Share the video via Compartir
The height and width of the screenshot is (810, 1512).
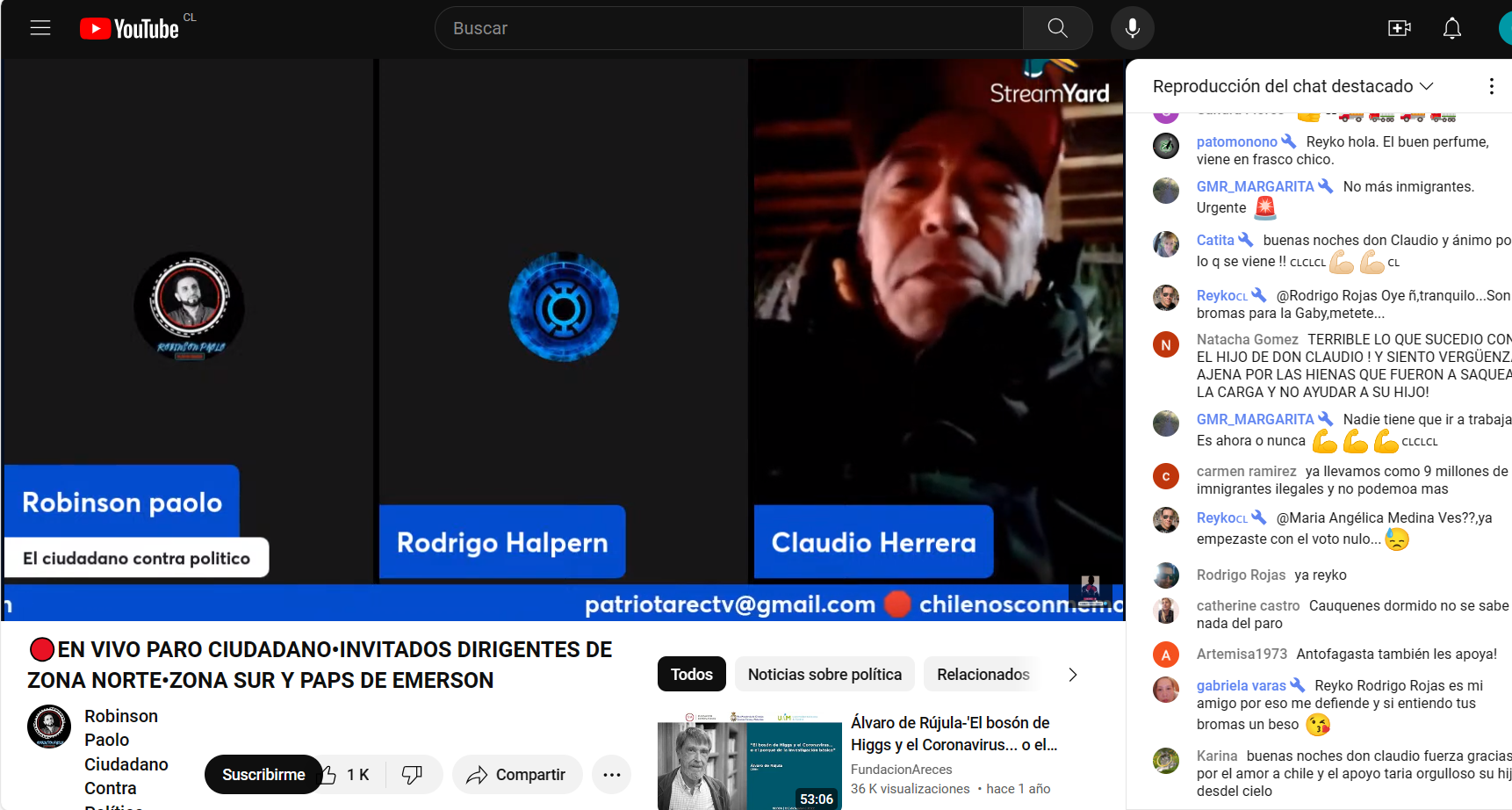516,774
